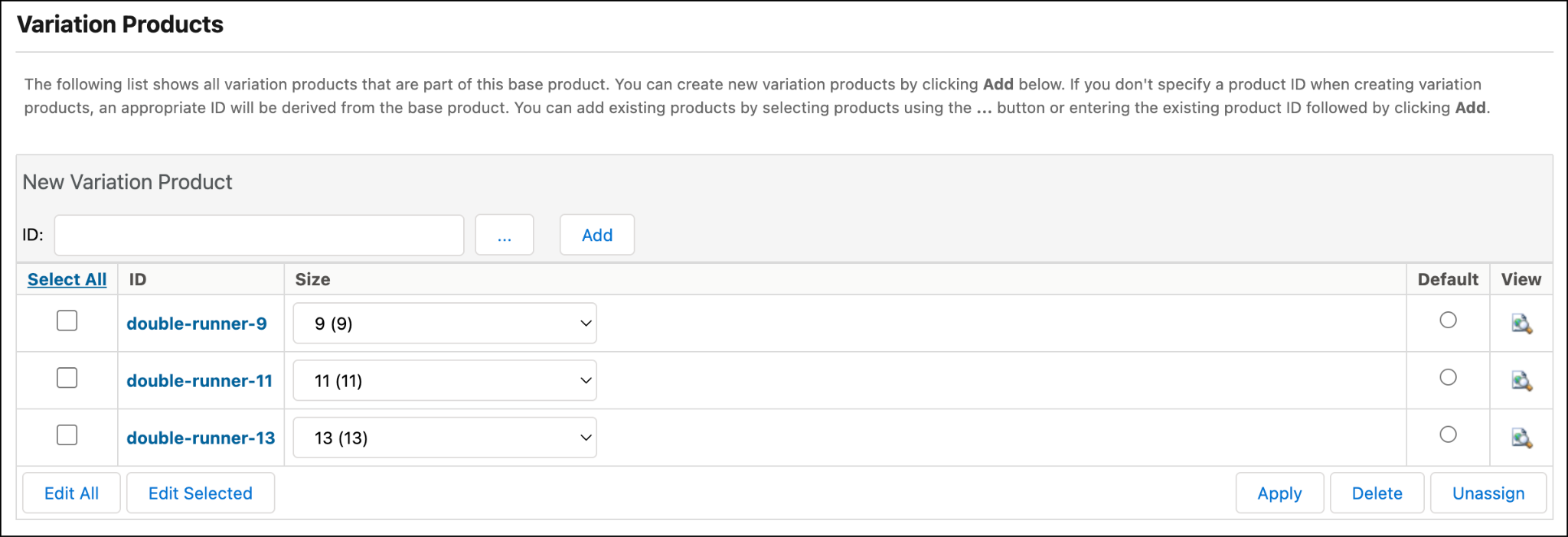Image resolution: width=1568 pixels, height=537 pixels.
Task: Click the Edit Selected button
Action: [201, 493]
